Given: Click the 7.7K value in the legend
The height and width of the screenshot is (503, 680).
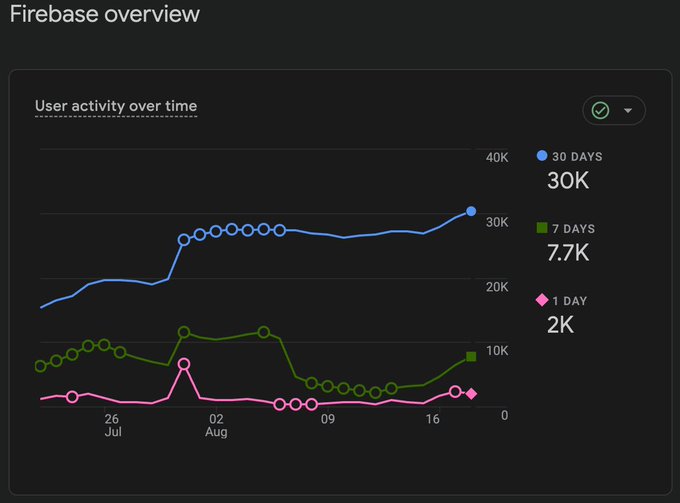Looking at the screenshot, I should 568,252.
